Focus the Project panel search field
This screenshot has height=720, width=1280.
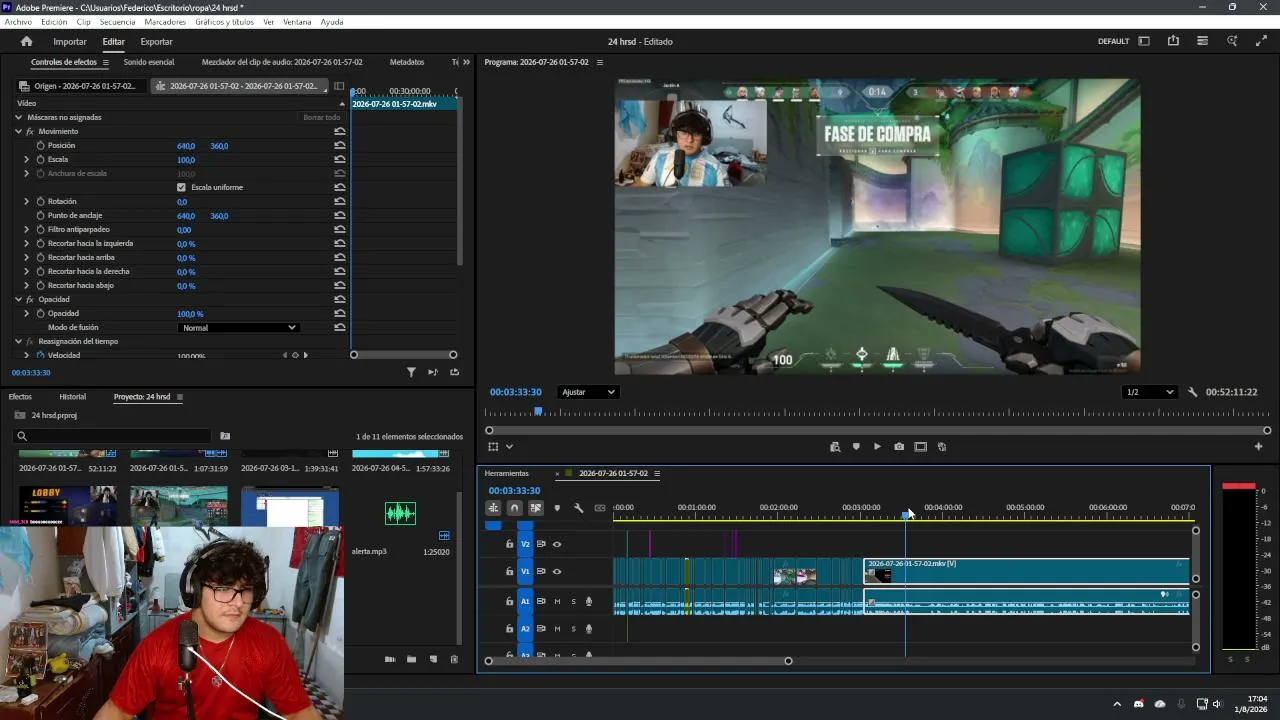click(112, 436)
